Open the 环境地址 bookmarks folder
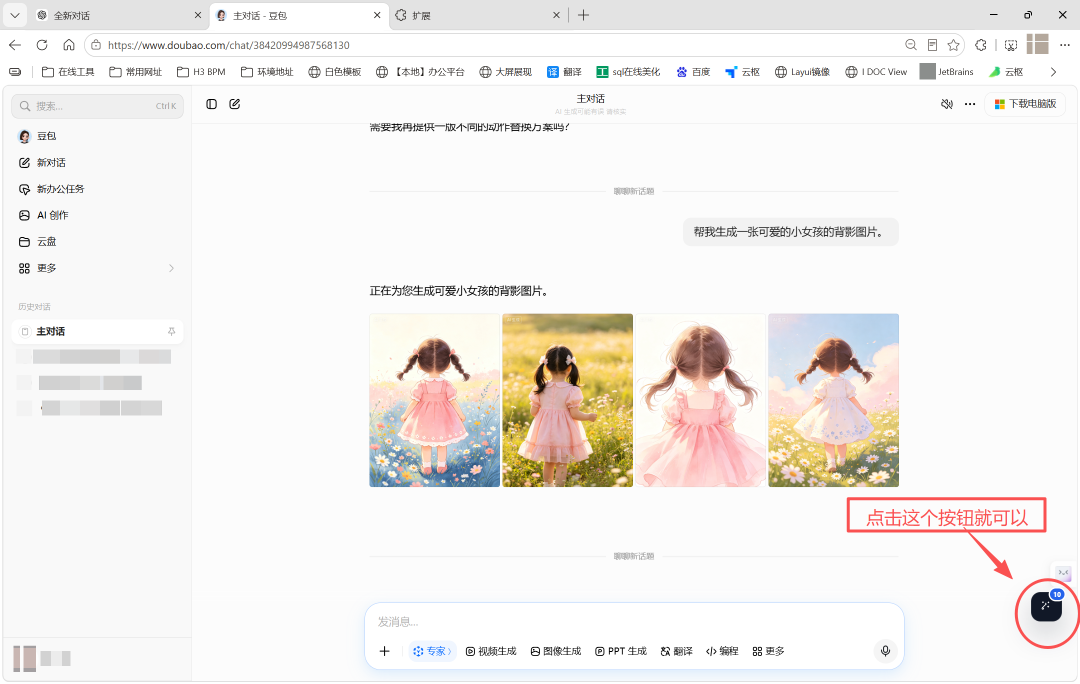Viewport: 1080px width, 684px height. click(x=267, y=72)
